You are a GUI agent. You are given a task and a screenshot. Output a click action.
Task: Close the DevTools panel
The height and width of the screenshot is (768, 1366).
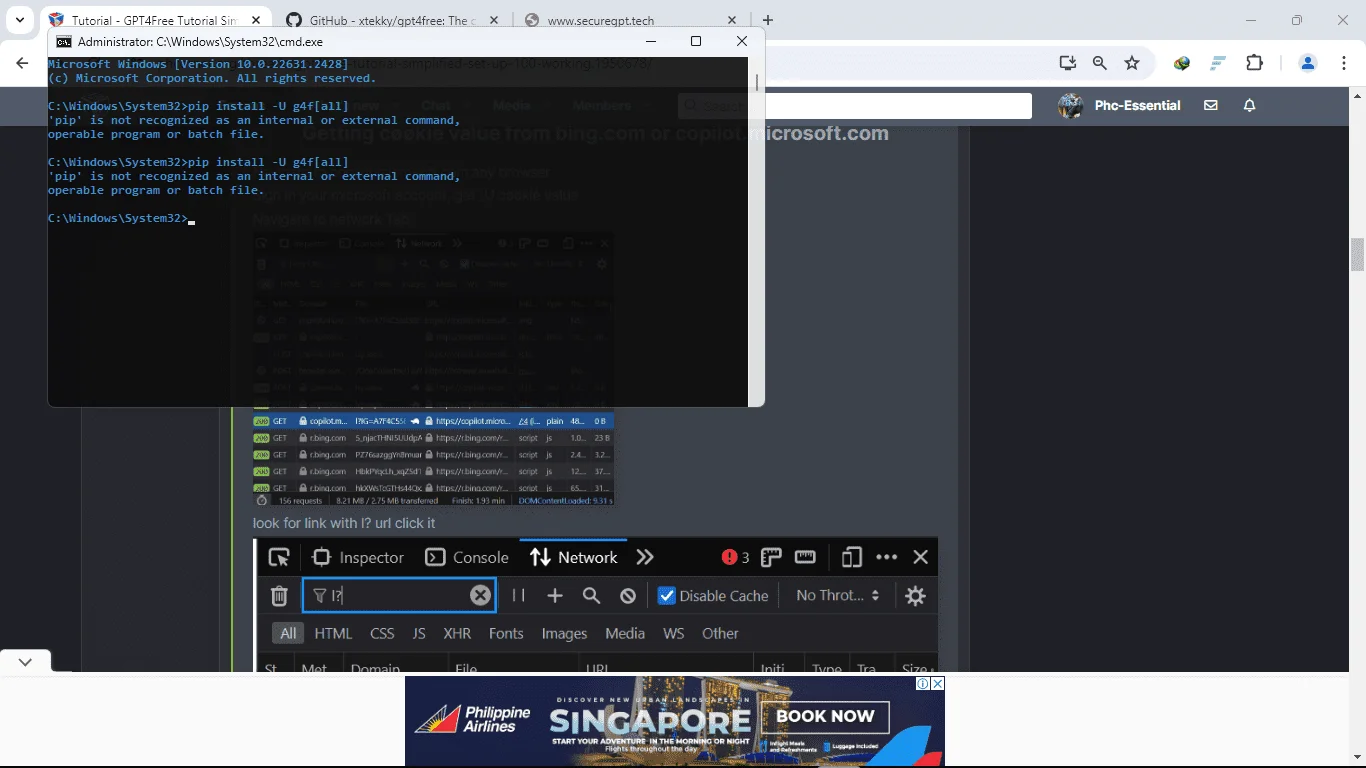click(921, 557)
